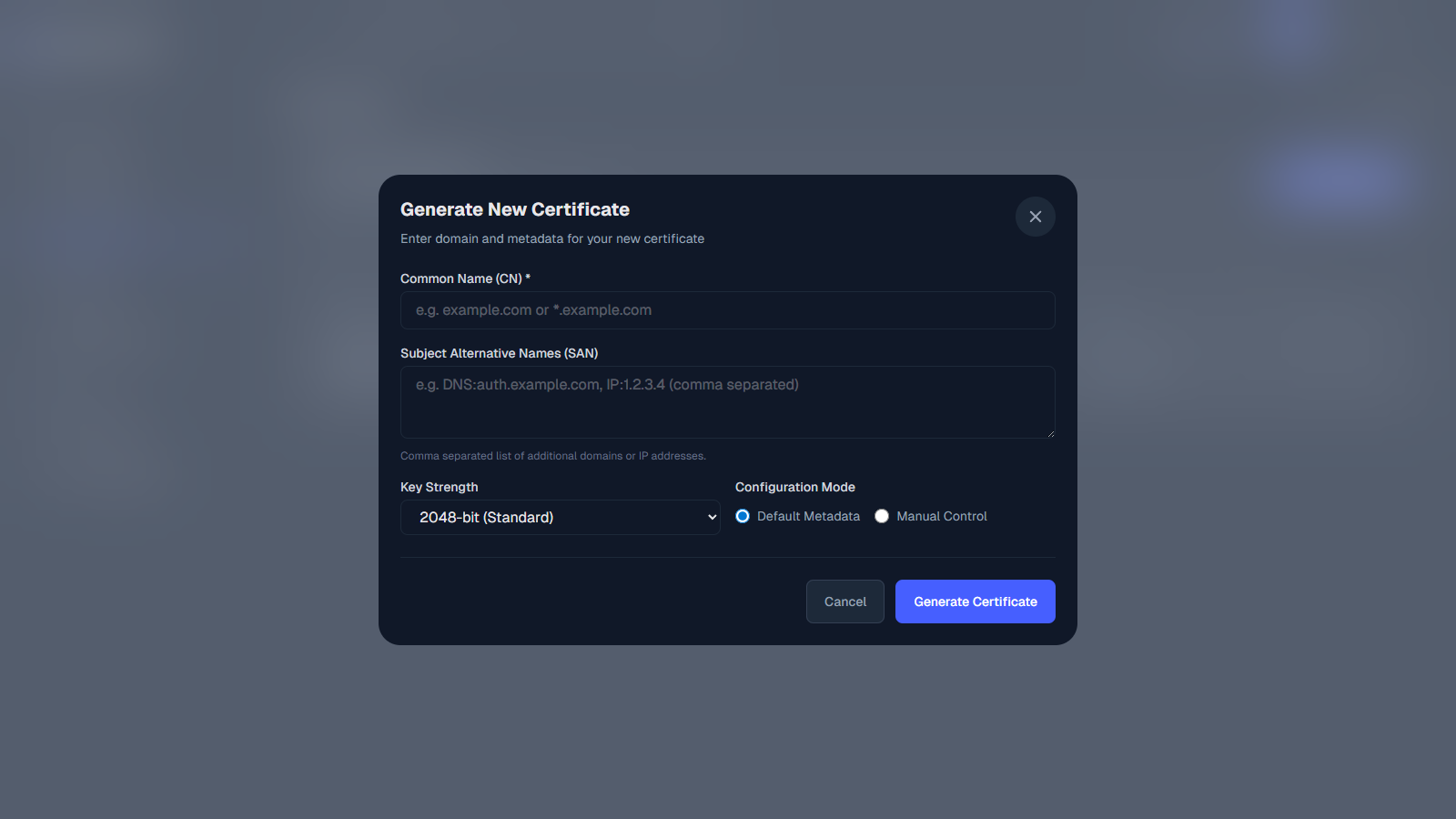Click the 'Enter domain and metadata' subtitle
This screenshot has width=1456, height=819.
(551, 238)
